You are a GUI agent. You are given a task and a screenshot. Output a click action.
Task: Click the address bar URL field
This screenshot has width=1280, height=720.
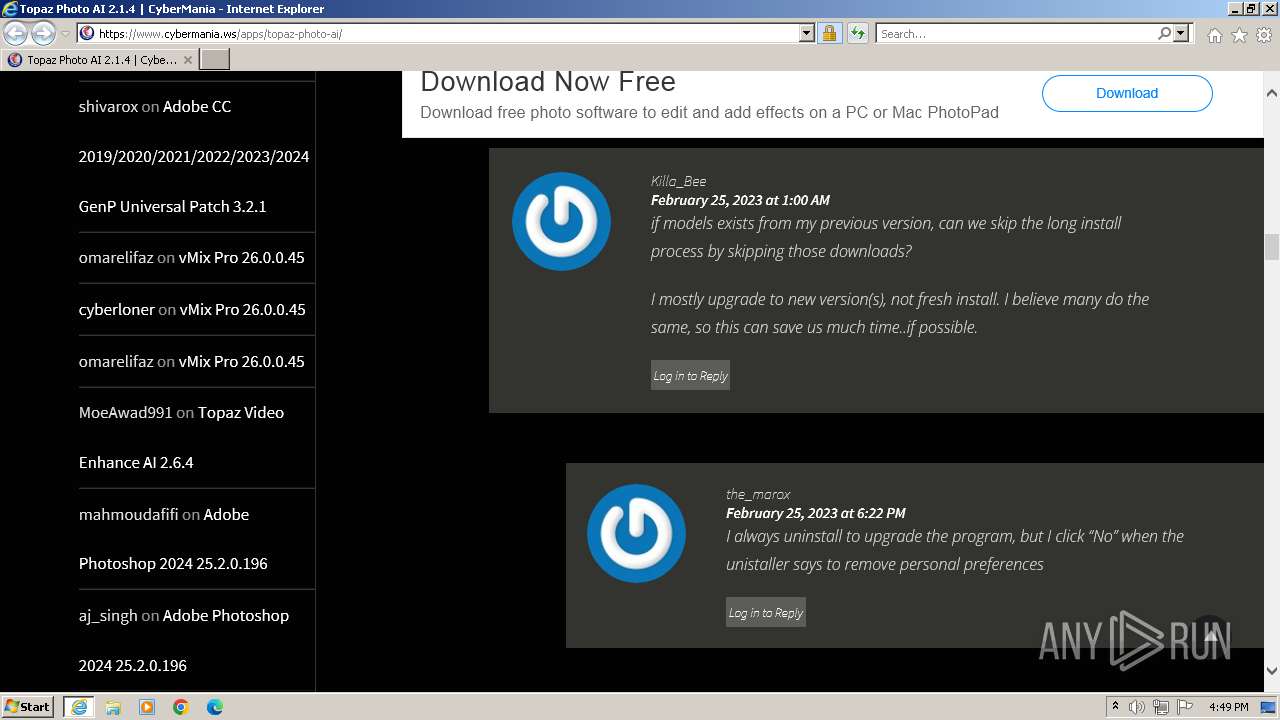[x=438, y=34]
